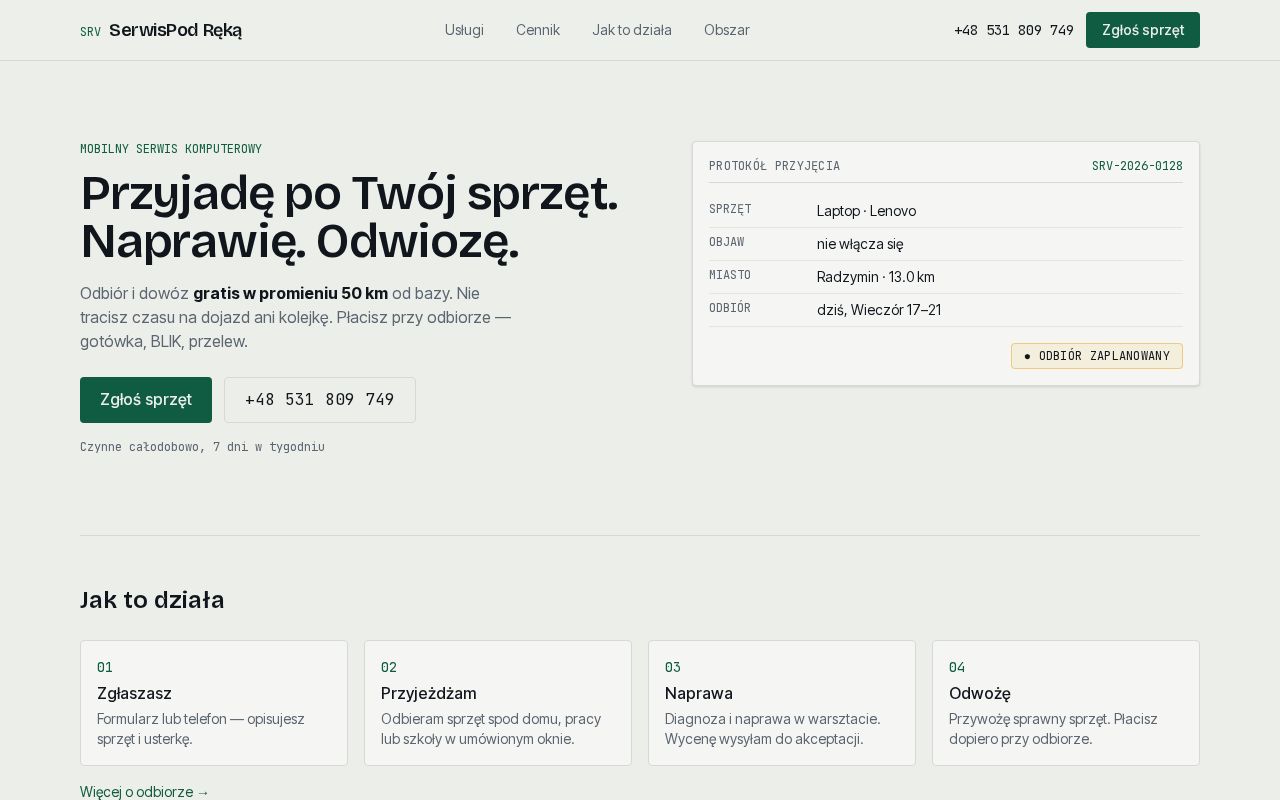Click the Przyjeżdżam step title
The width and height of the screenshot is (1280, 800).
pos(429,693)
